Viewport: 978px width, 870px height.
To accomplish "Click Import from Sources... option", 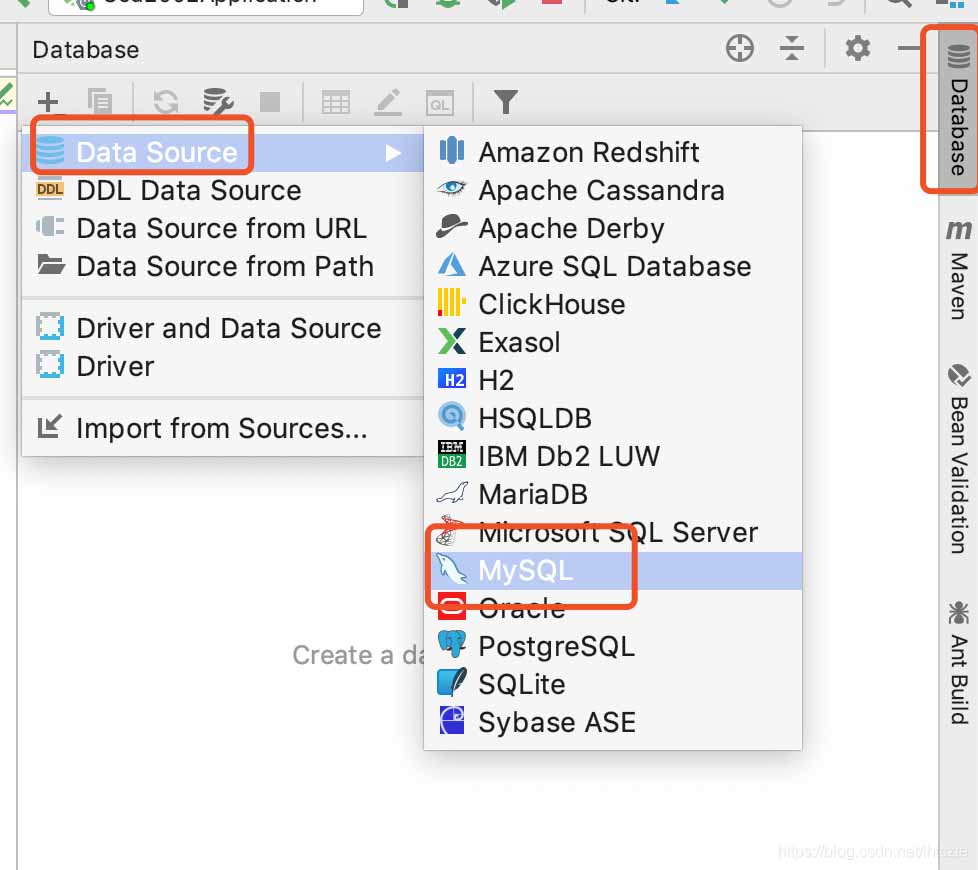I will tap(223, 428).
